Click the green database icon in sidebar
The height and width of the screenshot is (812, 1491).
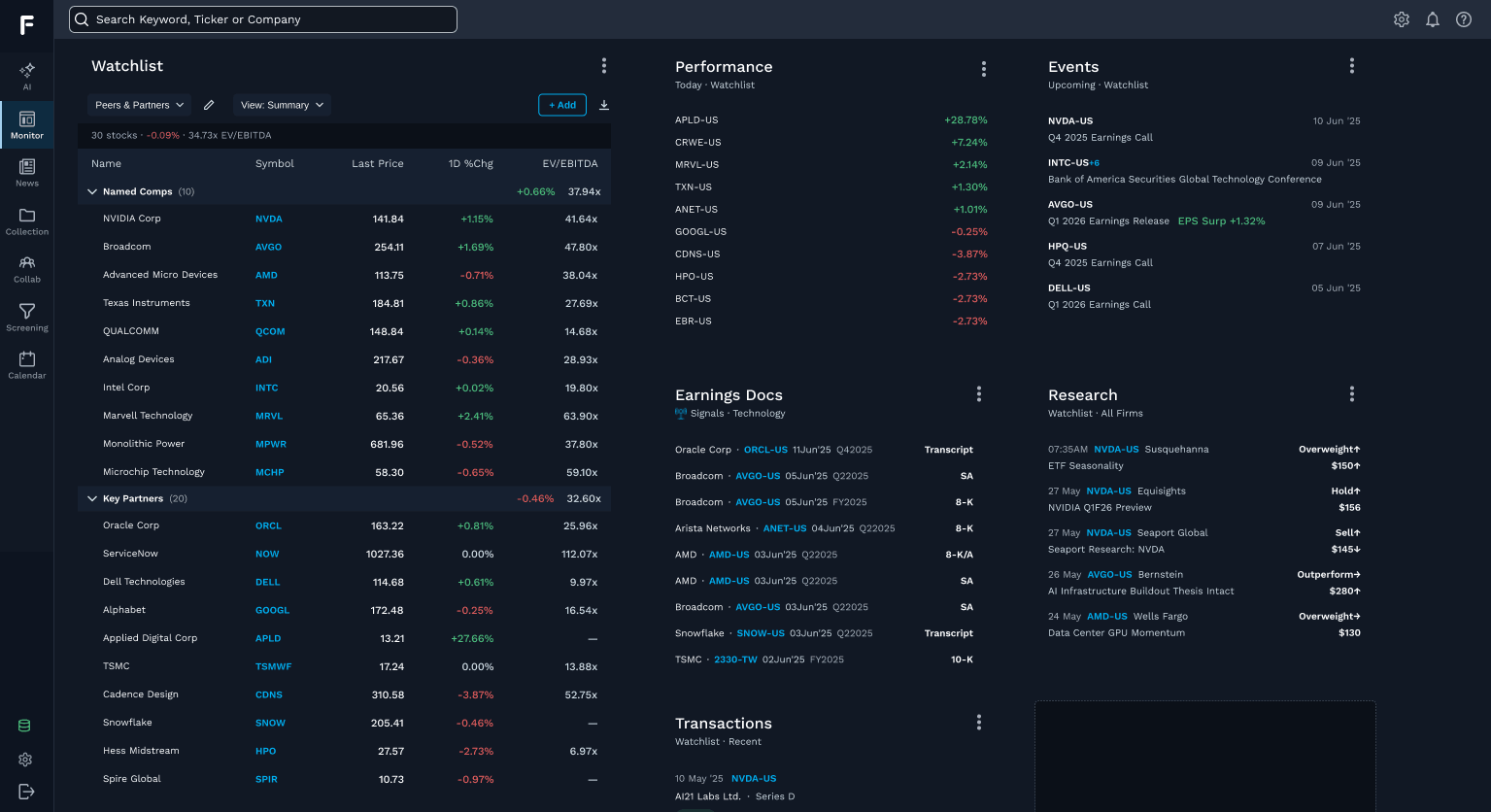(25, 726)
